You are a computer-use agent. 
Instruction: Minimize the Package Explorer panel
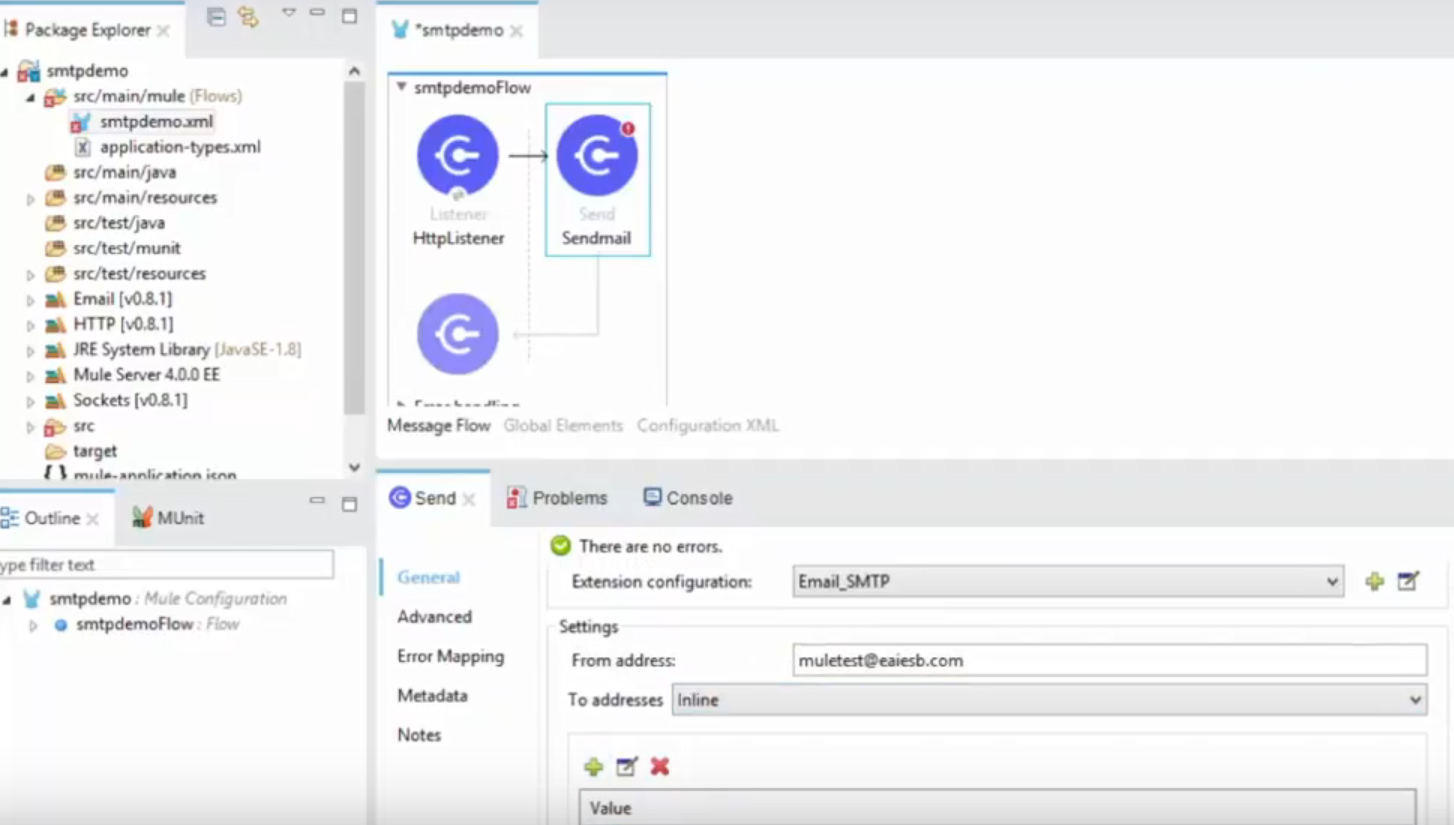click(x=318, y=13)
